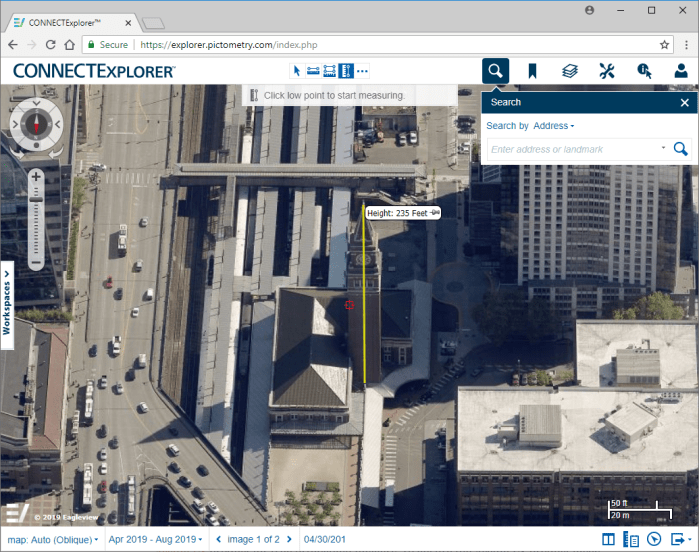Open the Search by Address dropdown

click(553, 126)
